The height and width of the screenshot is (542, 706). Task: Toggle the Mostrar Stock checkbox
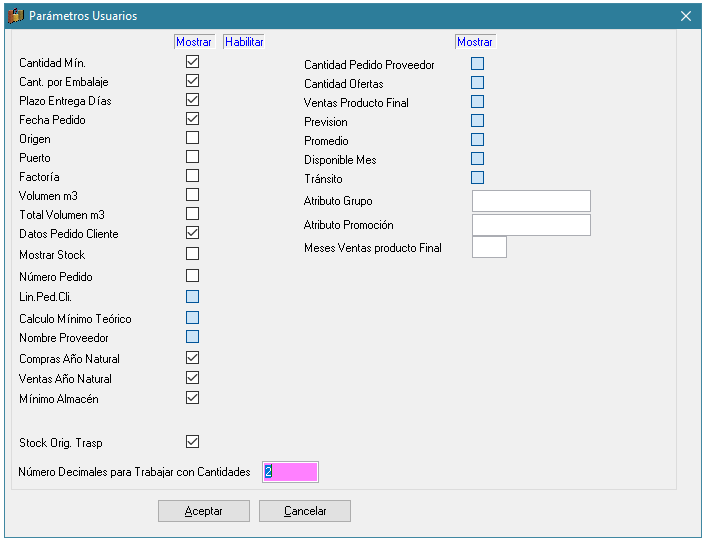[192, 253]
